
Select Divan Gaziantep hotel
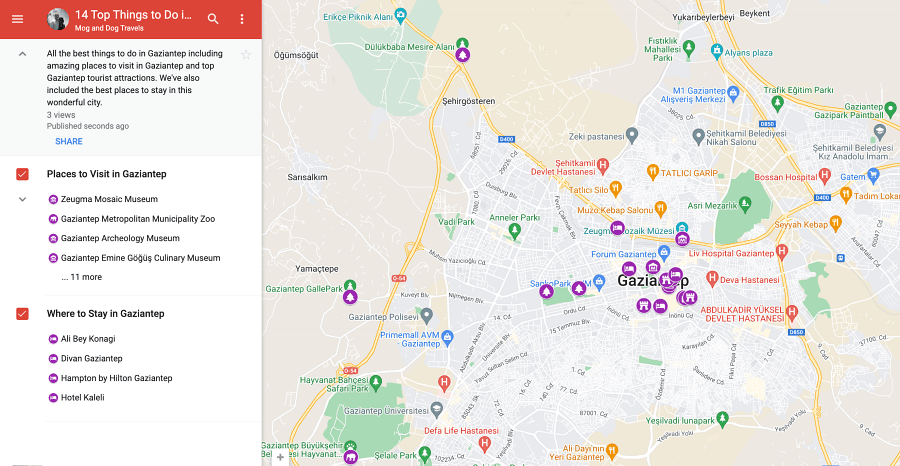coord(92,358)
